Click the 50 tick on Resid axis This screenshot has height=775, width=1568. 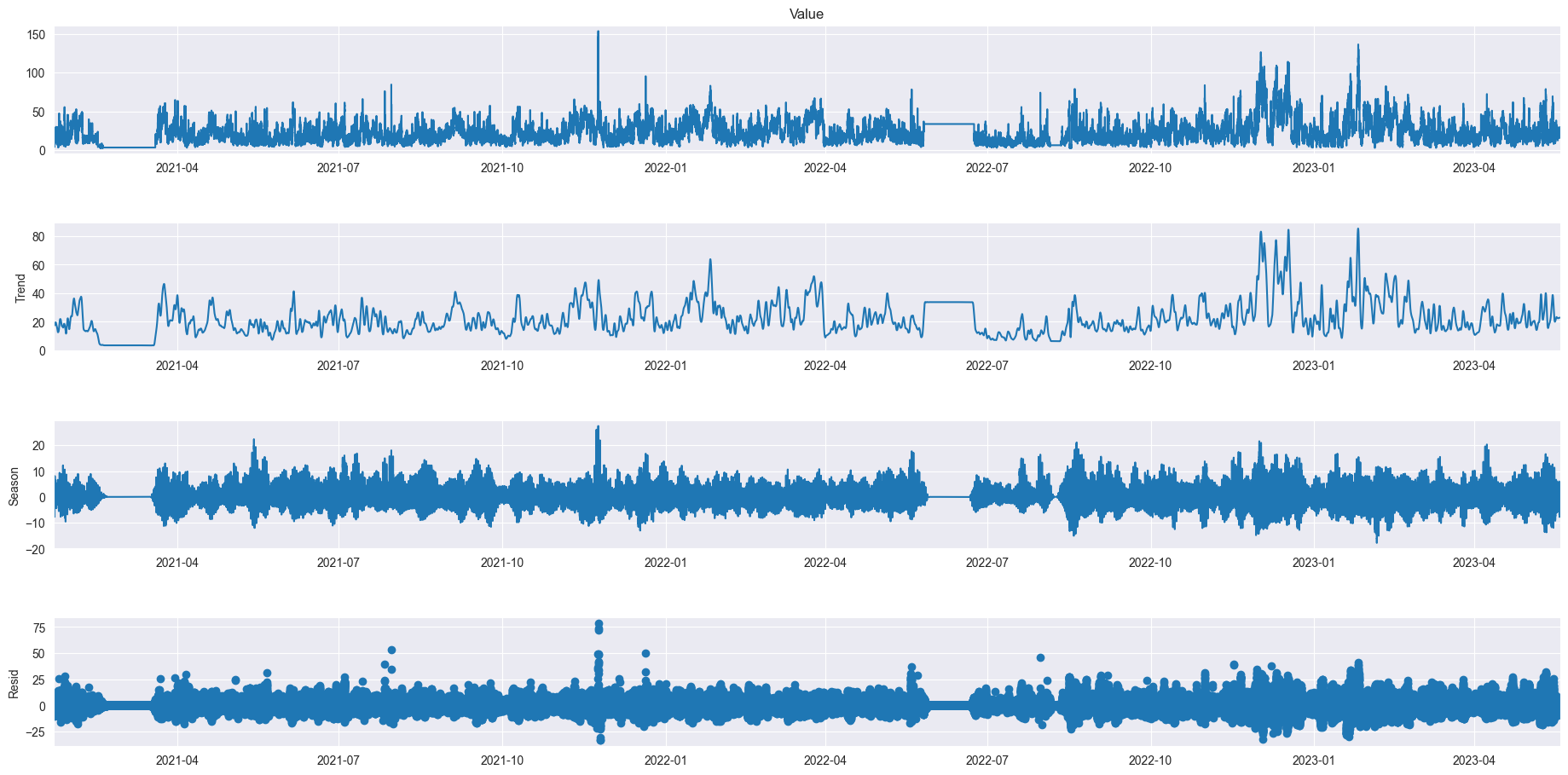[x=39, y=654]
